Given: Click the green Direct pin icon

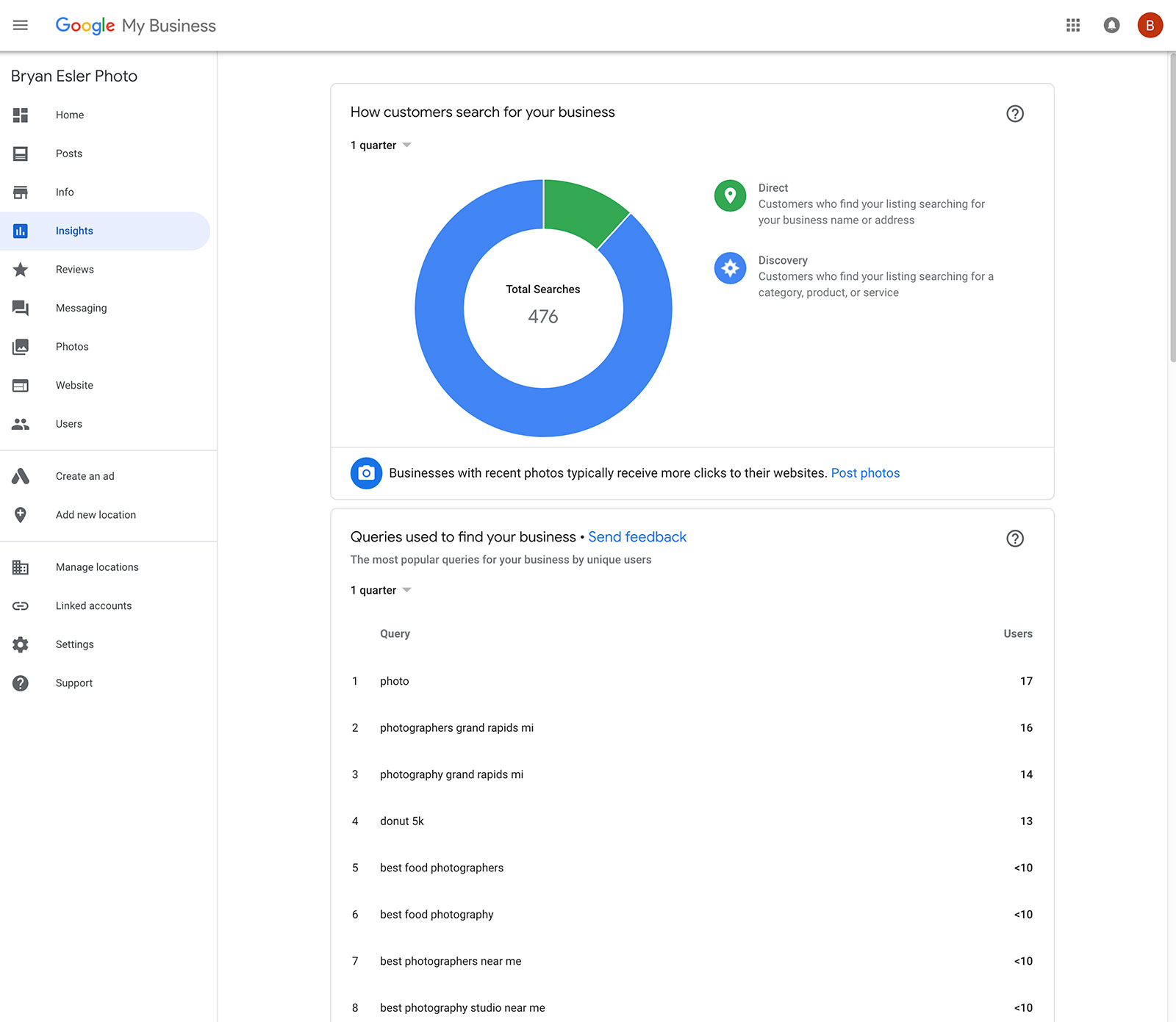Looking at the screenshot, I should click(x=730, y=195).
